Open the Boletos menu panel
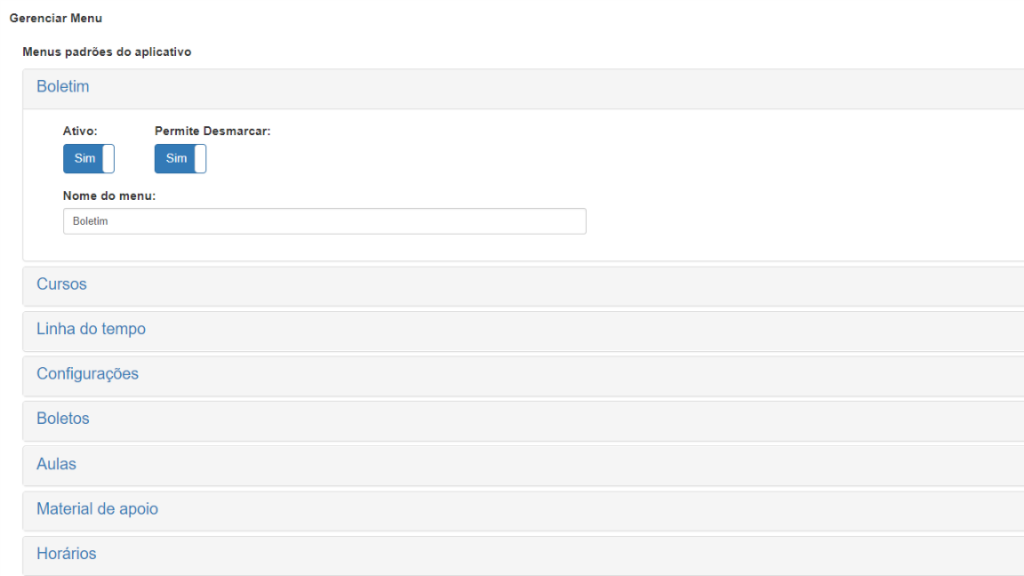This screenshot has height=576, width=1024. [63, 419]
